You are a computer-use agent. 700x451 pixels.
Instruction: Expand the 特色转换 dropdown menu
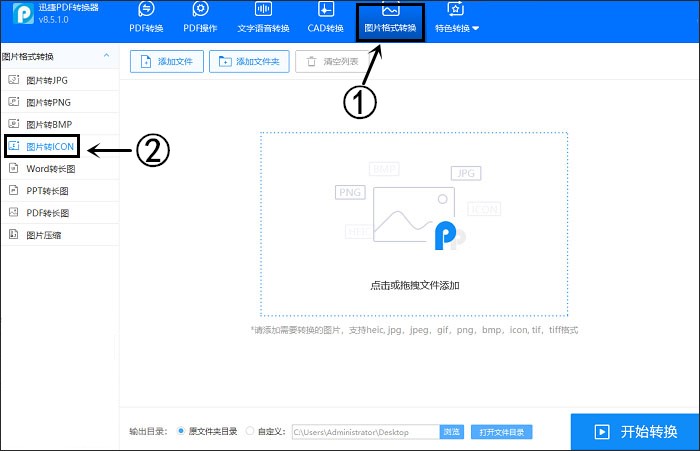pos(457,18)
